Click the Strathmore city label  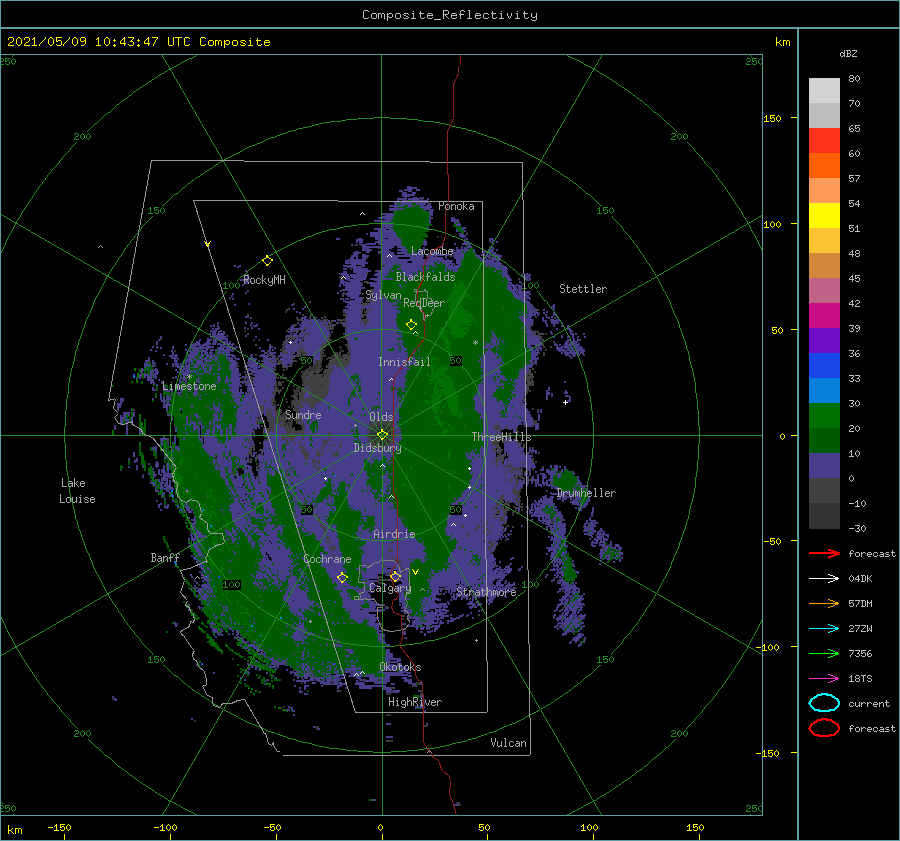486,592
